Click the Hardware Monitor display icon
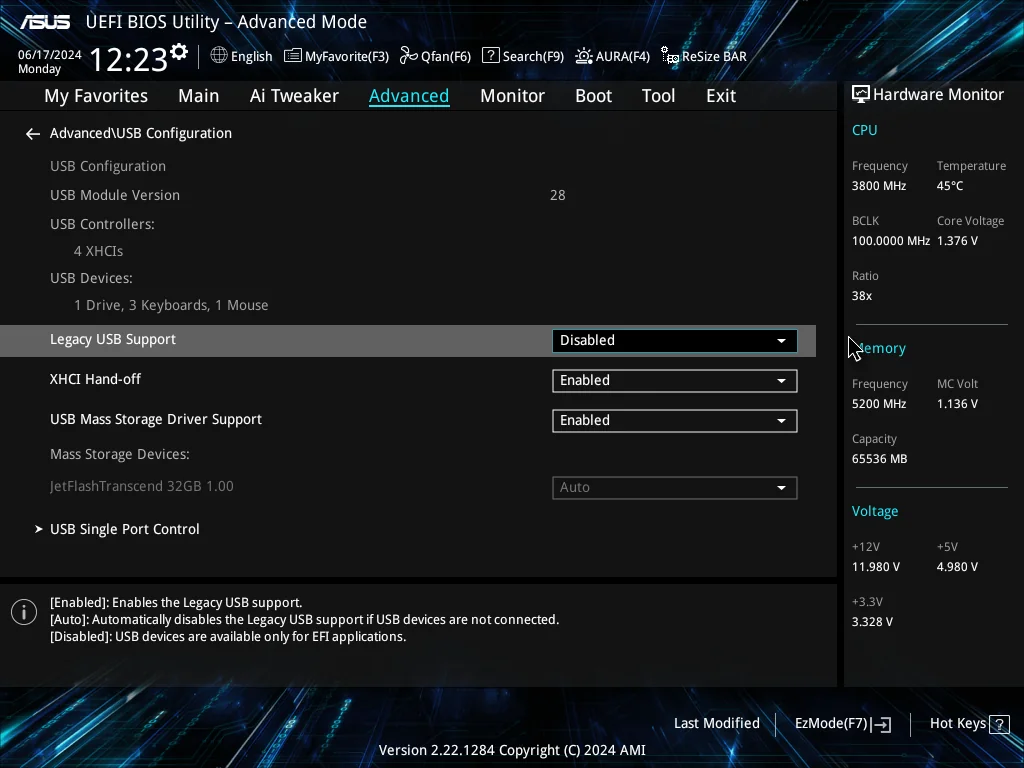The height and width of the screenshot is (768, 1024). [861, 95]
